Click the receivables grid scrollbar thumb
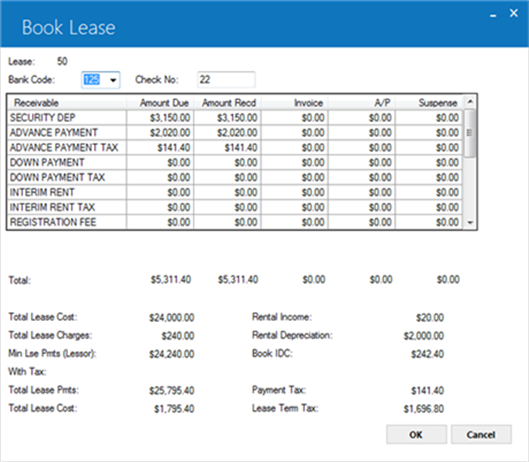 coord(470,133)
